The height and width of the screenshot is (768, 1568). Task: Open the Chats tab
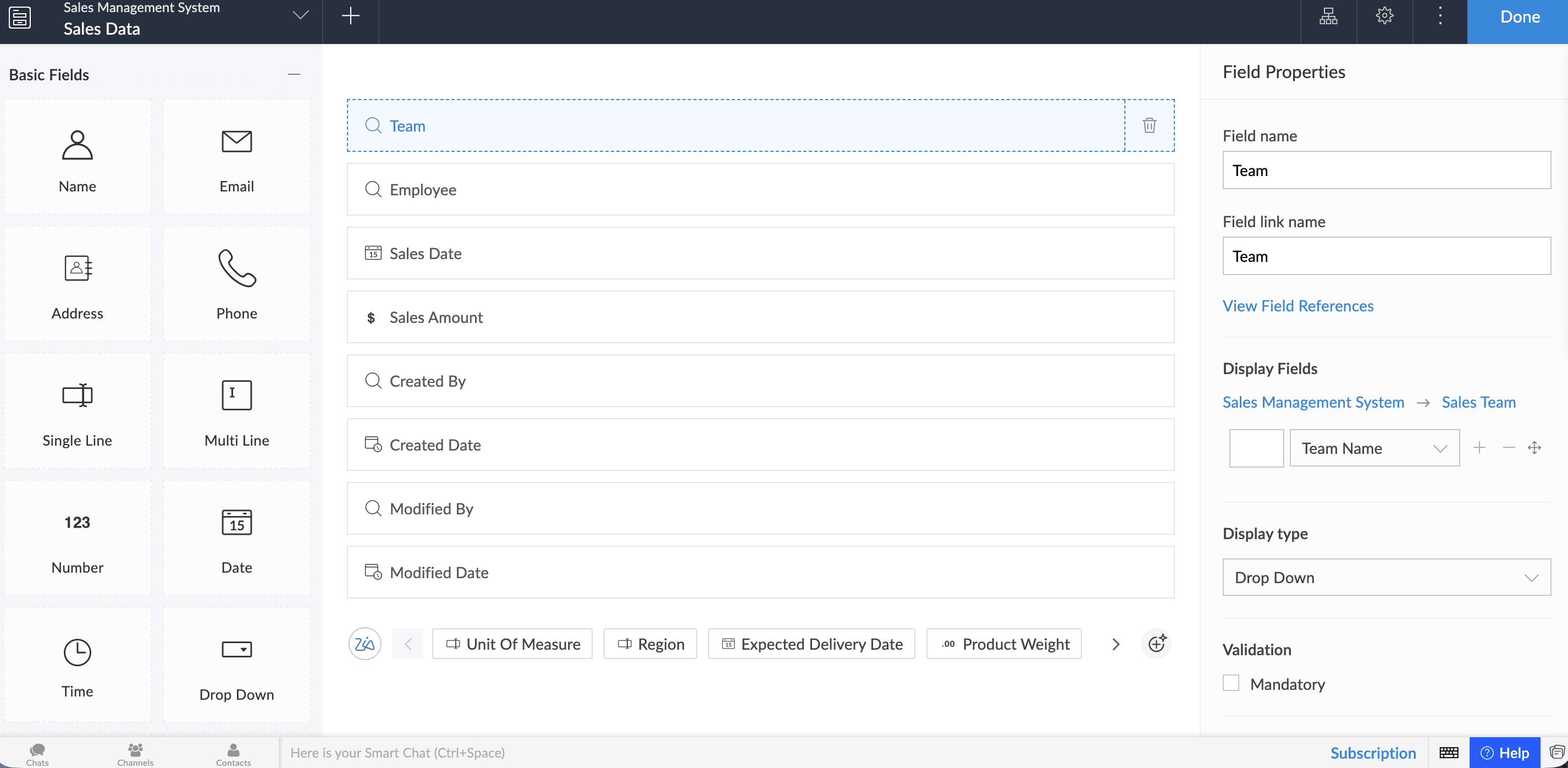37,754
